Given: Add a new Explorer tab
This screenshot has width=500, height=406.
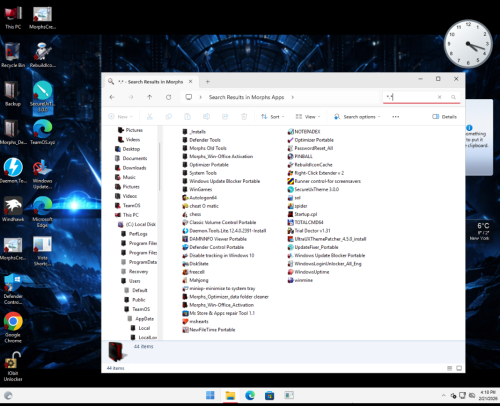Looking at the screenshot, I should coord(207,82).
